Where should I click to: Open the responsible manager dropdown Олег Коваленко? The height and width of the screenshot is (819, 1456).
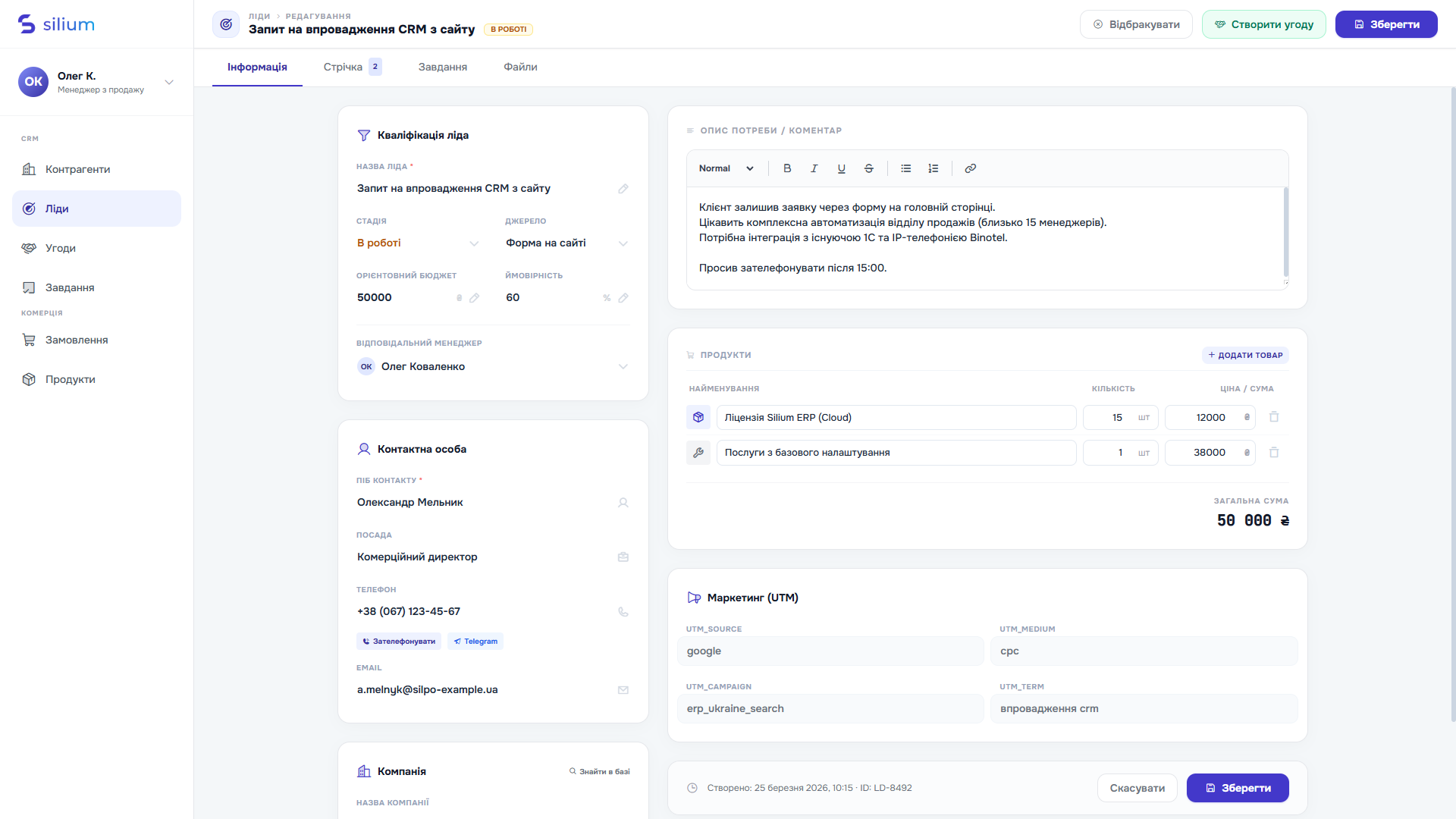tap(493, 367)
